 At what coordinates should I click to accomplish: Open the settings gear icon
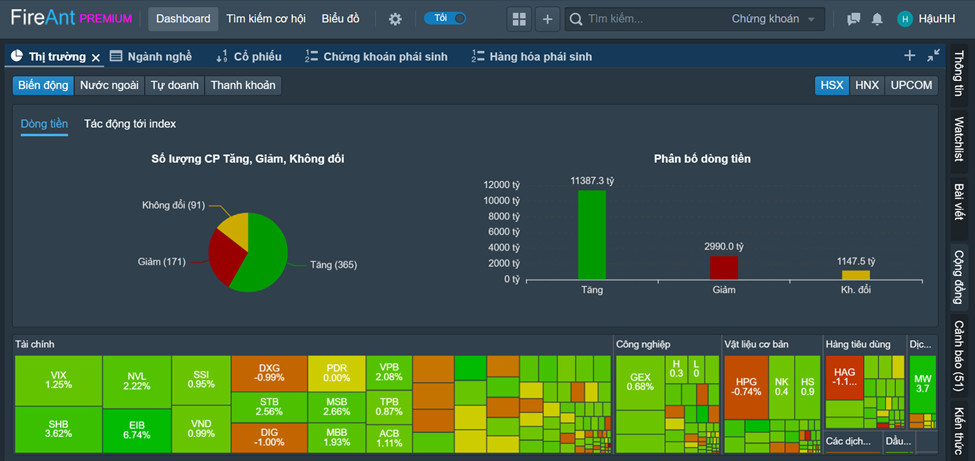(395, 19)
